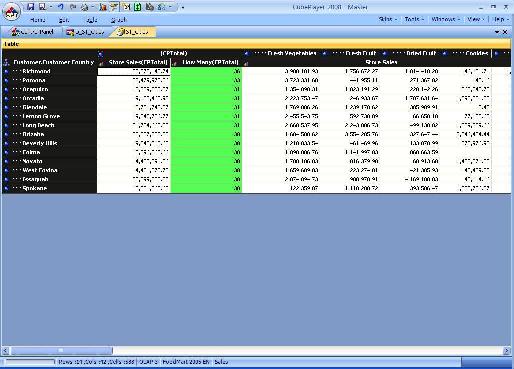Open the View menu

pos(475,19)
